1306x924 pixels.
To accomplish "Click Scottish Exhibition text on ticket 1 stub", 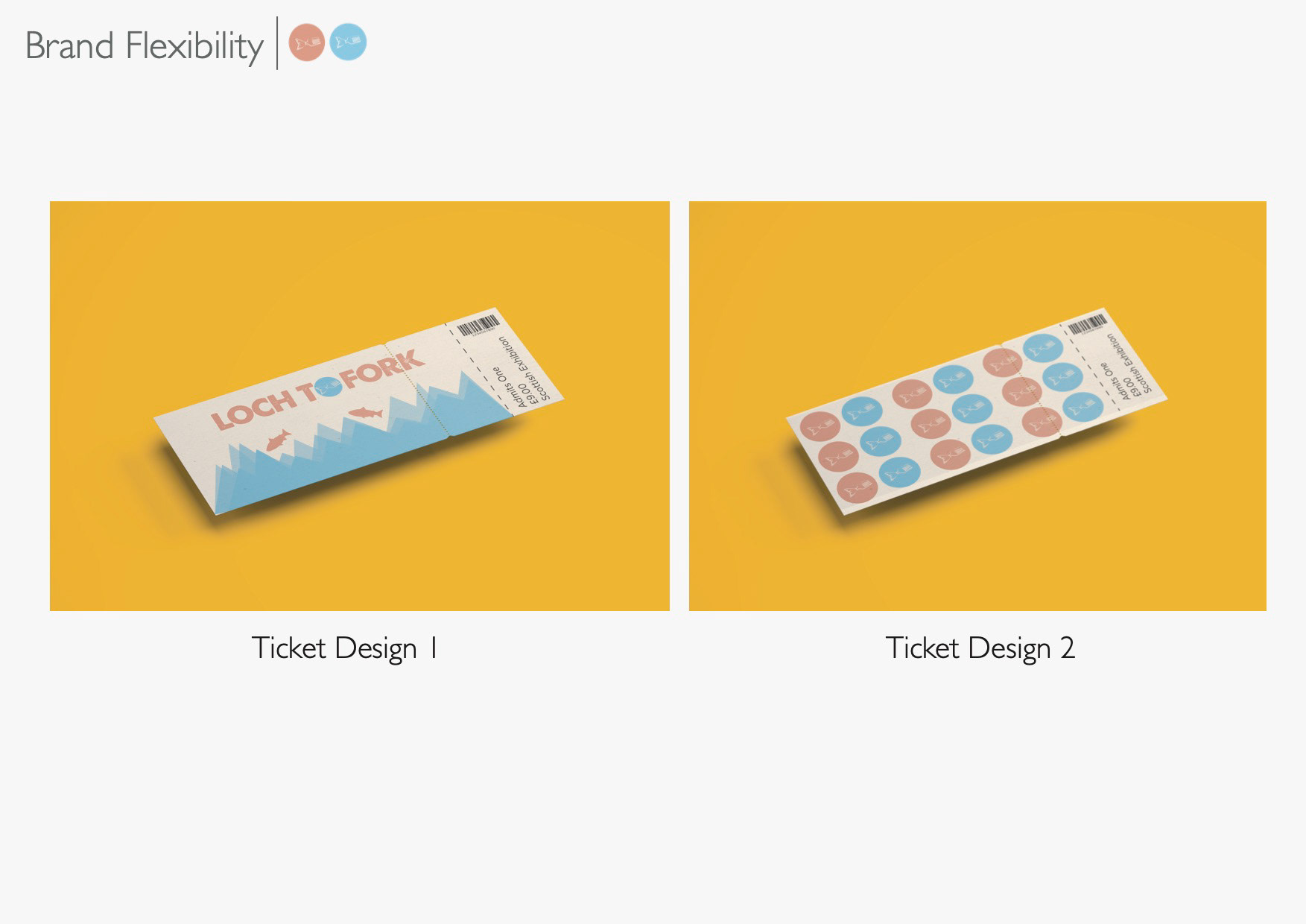I will point(524,368).
